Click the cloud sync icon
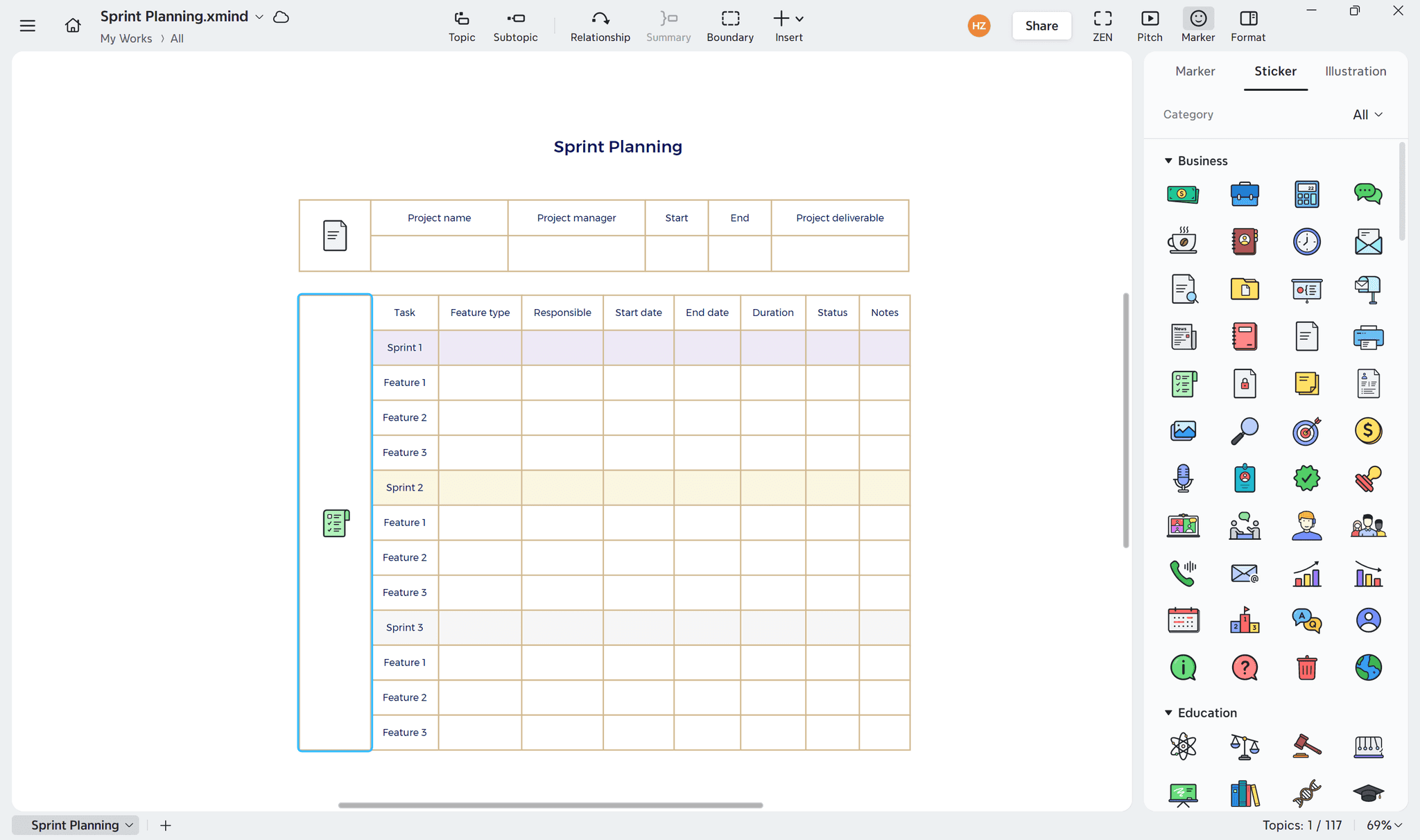Screen dimensions: 1420x840 (x=281, y=17)
